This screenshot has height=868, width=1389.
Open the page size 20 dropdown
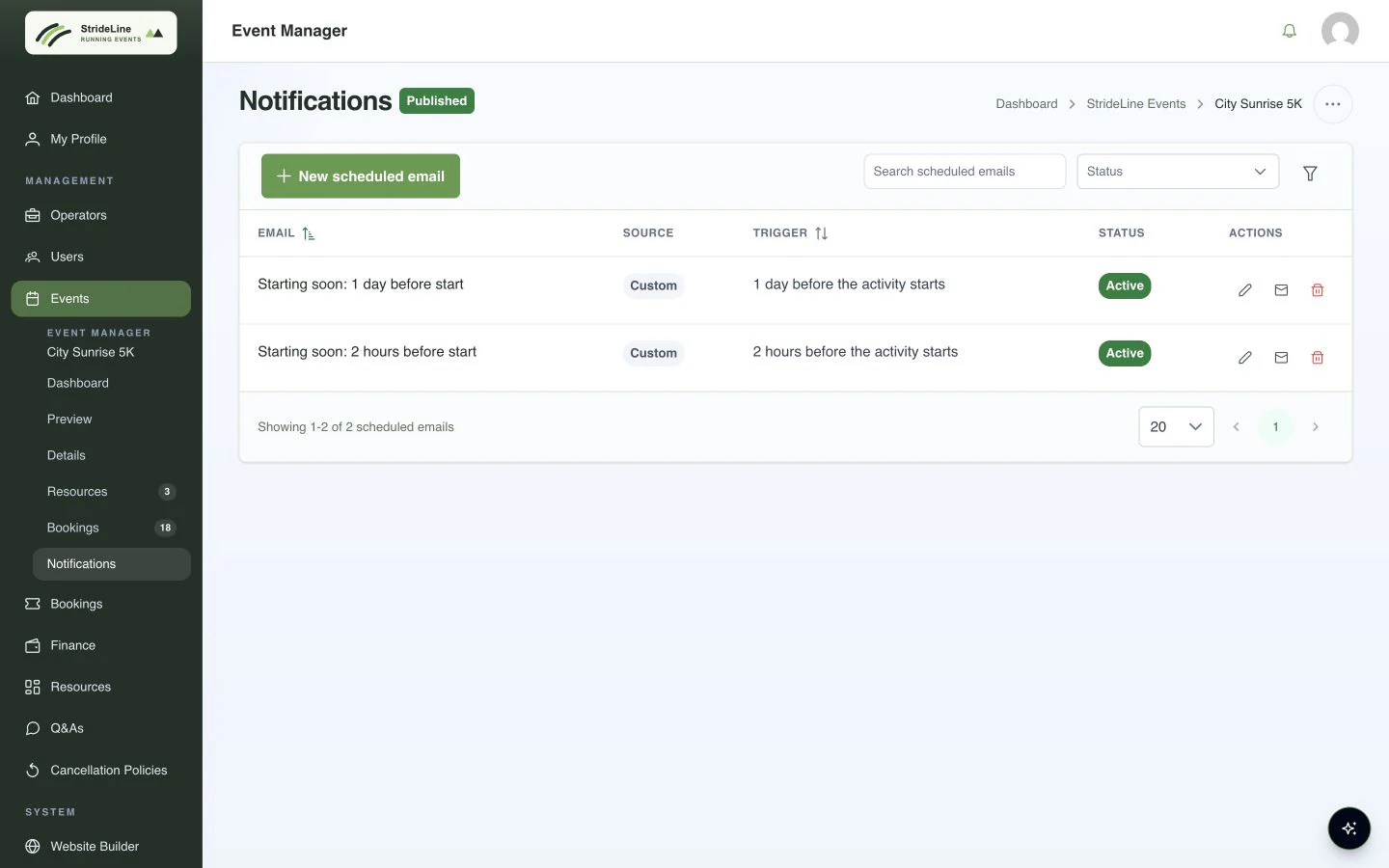(1176, 427)
